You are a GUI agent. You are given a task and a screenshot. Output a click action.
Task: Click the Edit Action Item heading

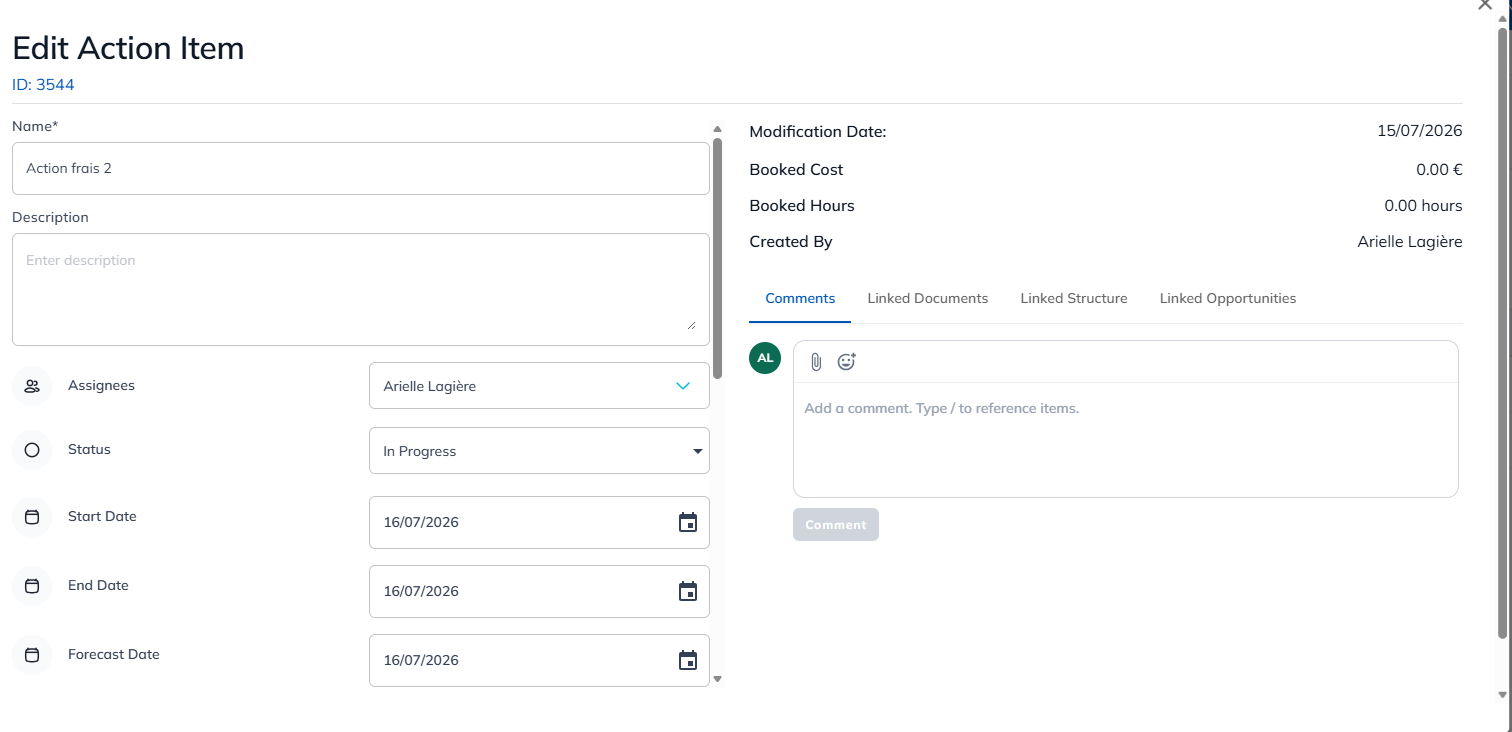pos(128,48)
